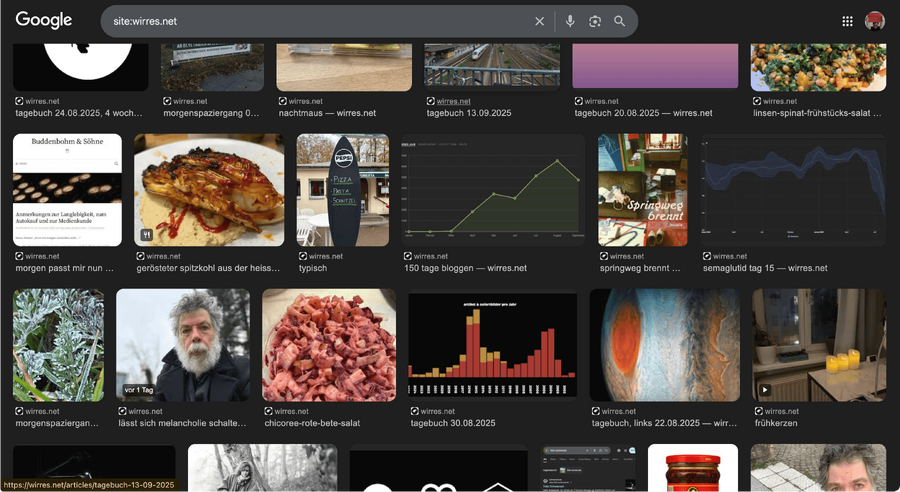900x492 pixels.
Task: Open the 'springweg brennt' image result
Action: pos(642,190)
